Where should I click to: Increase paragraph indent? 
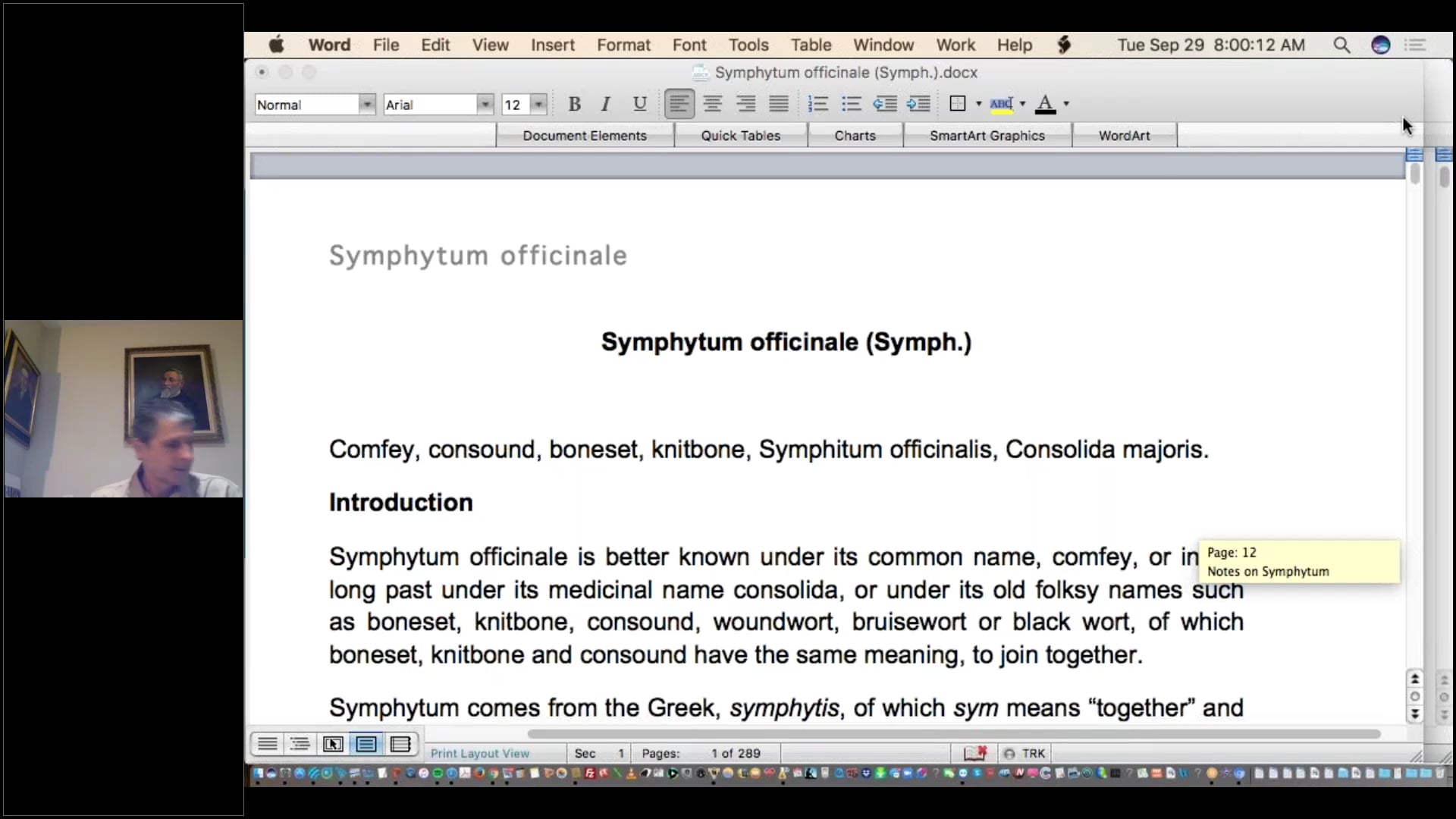tap(918, 104)
